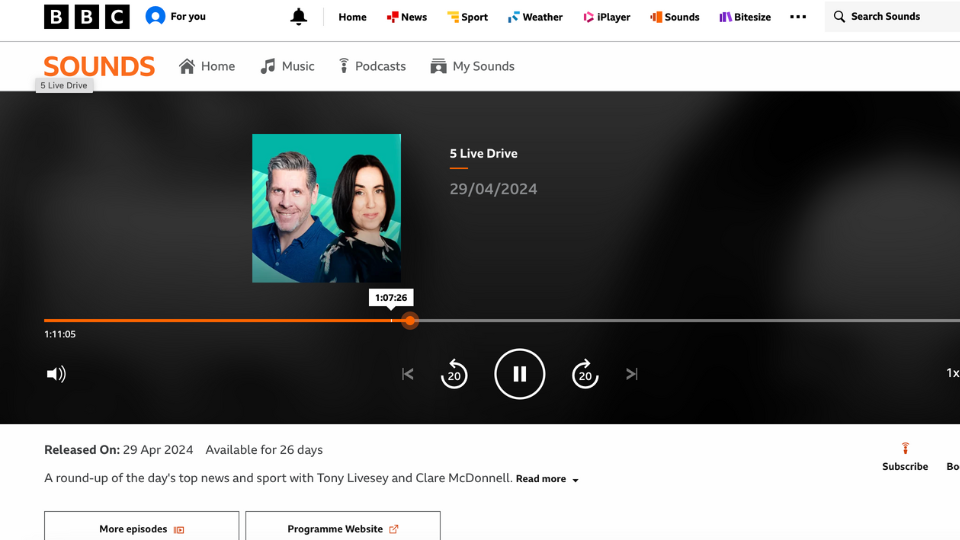Image resolution: width=960 pixels, height=540 pixels.
Task: Seek on the unplayed grey progress track
Action: (x=688, y=320)
